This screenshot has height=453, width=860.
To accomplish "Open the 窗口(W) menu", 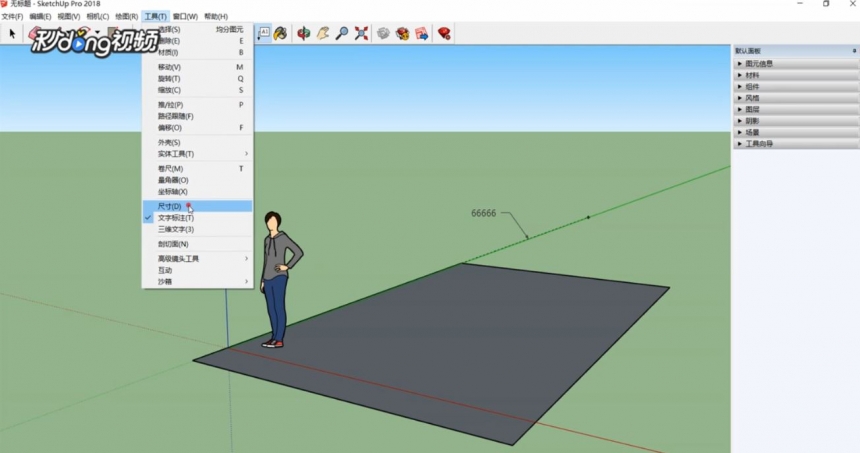I will (x=185, y=17).
